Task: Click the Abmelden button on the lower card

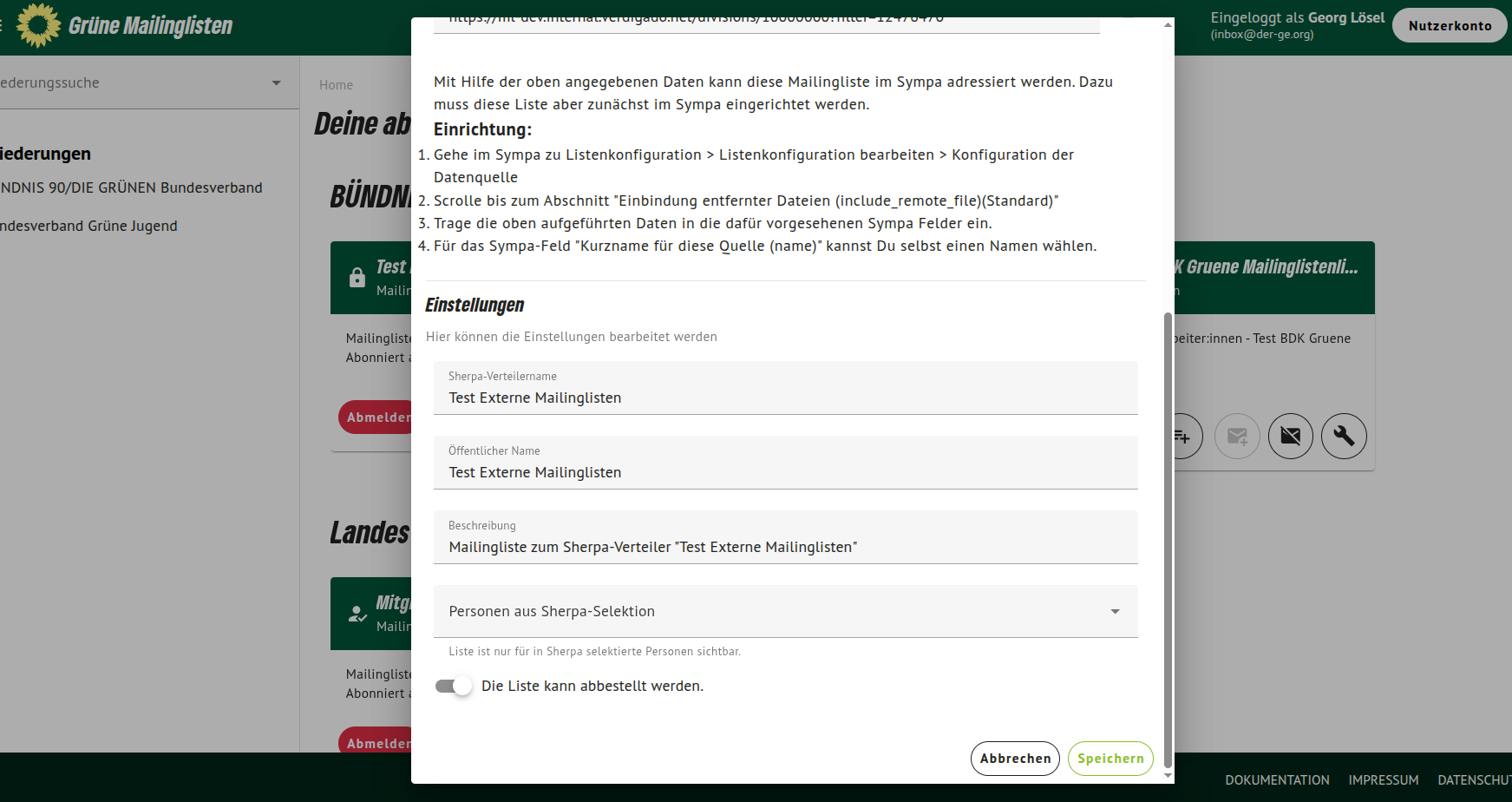Action: [376, 740]
